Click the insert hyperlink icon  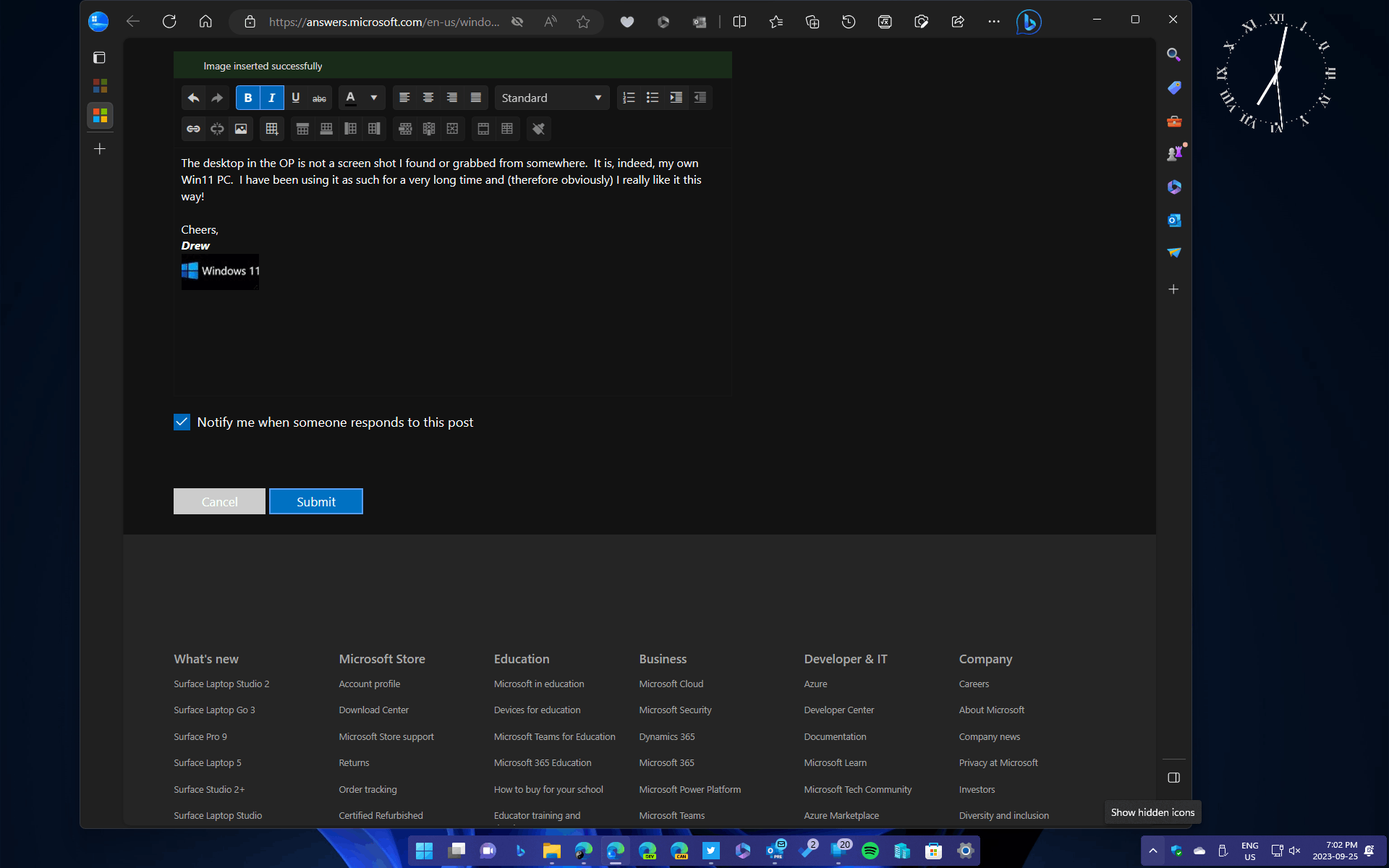tap(193, 129)
